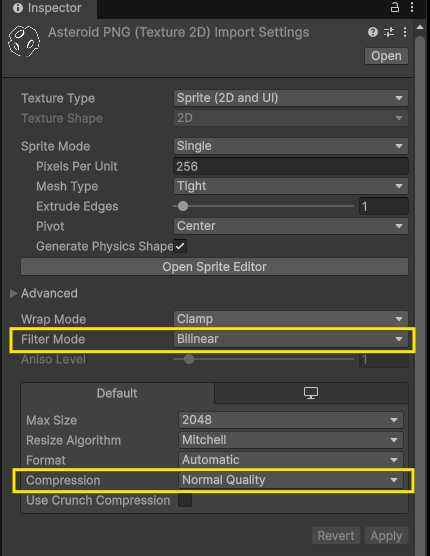Click the info icon on Inspector tab
Viewport: 430px width, 556px height.
[17, 8]
